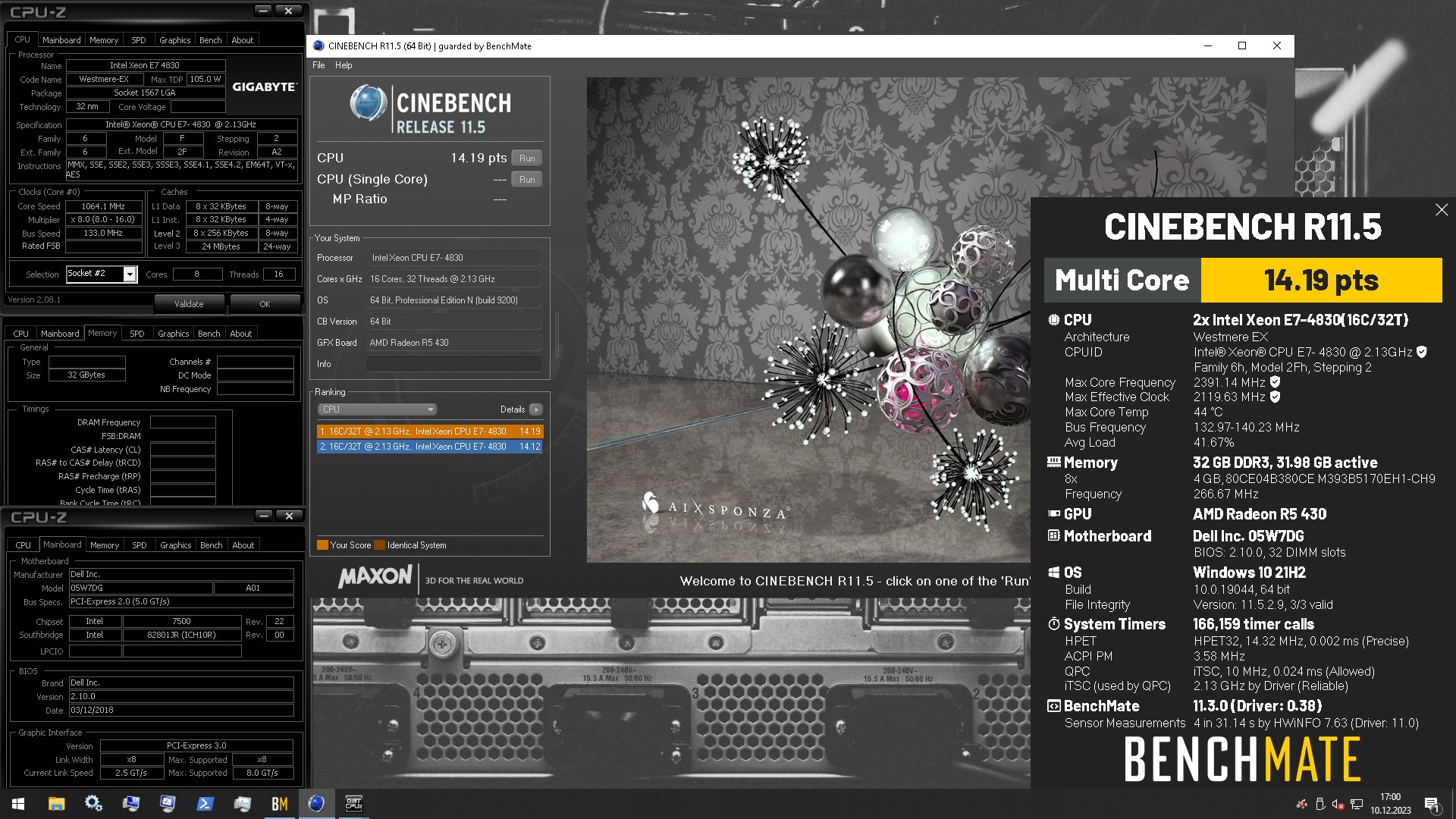
Task: Click the Processor field in Your System
Action: 454,258
